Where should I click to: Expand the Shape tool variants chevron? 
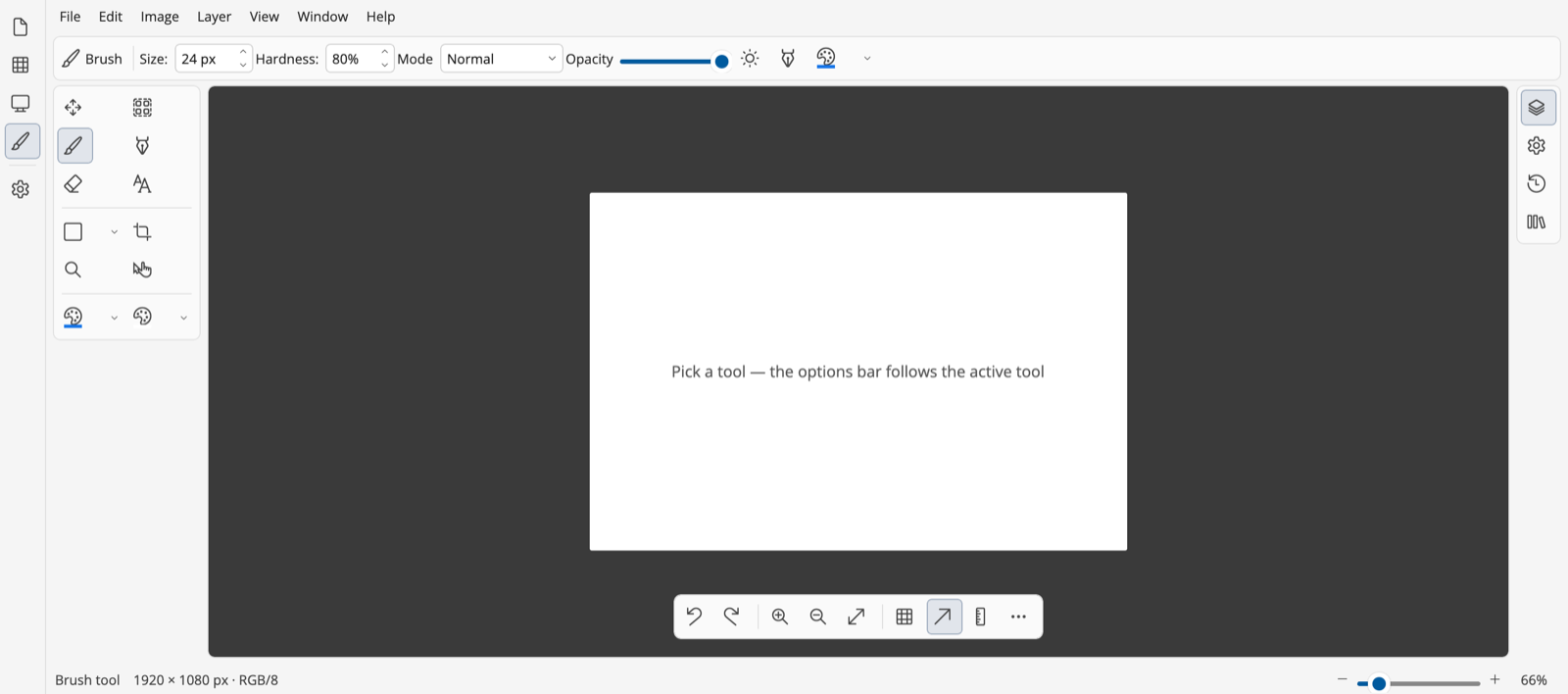pyautogui.click(x=114, y=232)
